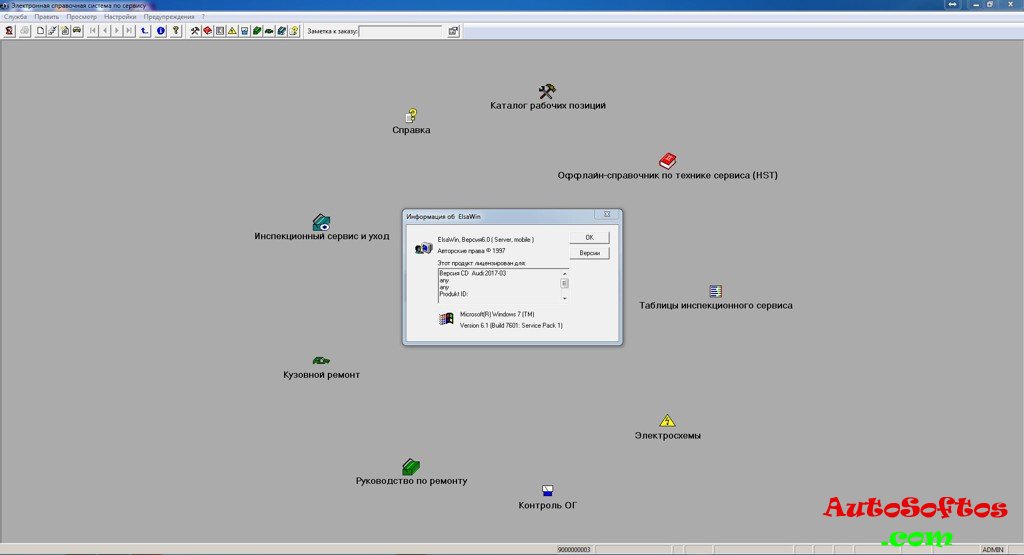Open the Предупреждения menu
This screenshot has height=555, width=1024.
(x=169, y=17)
